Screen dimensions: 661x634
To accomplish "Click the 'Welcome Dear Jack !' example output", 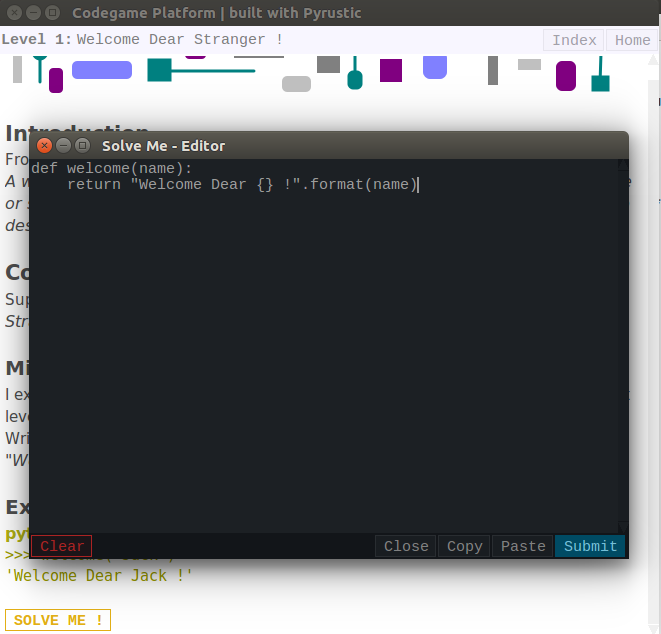I will point(99,575).
